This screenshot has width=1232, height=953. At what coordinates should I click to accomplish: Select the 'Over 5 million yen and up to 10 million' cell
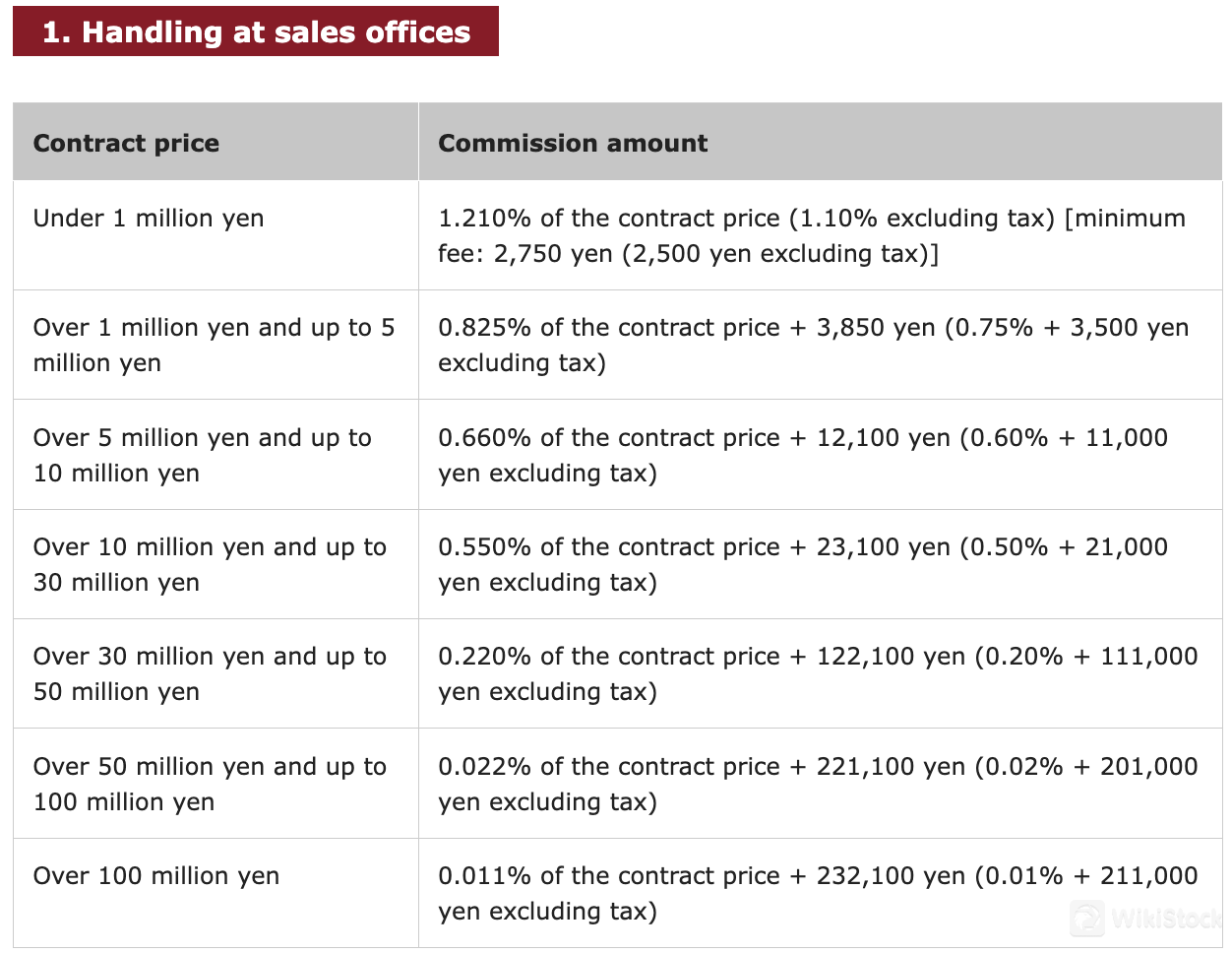(x=202, y=455)
